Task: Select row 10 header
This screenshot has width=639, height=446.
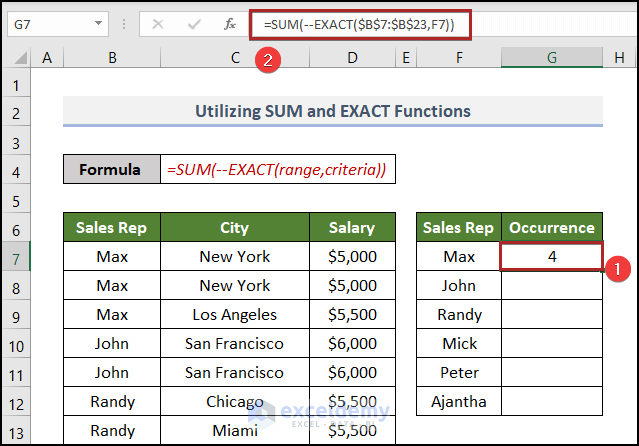Action: point(15,343)
